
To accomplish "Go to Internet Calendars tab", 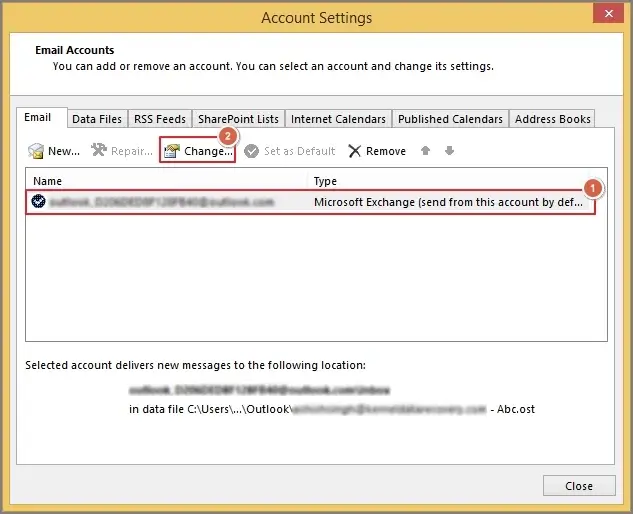I will click(x=338, y=119).
